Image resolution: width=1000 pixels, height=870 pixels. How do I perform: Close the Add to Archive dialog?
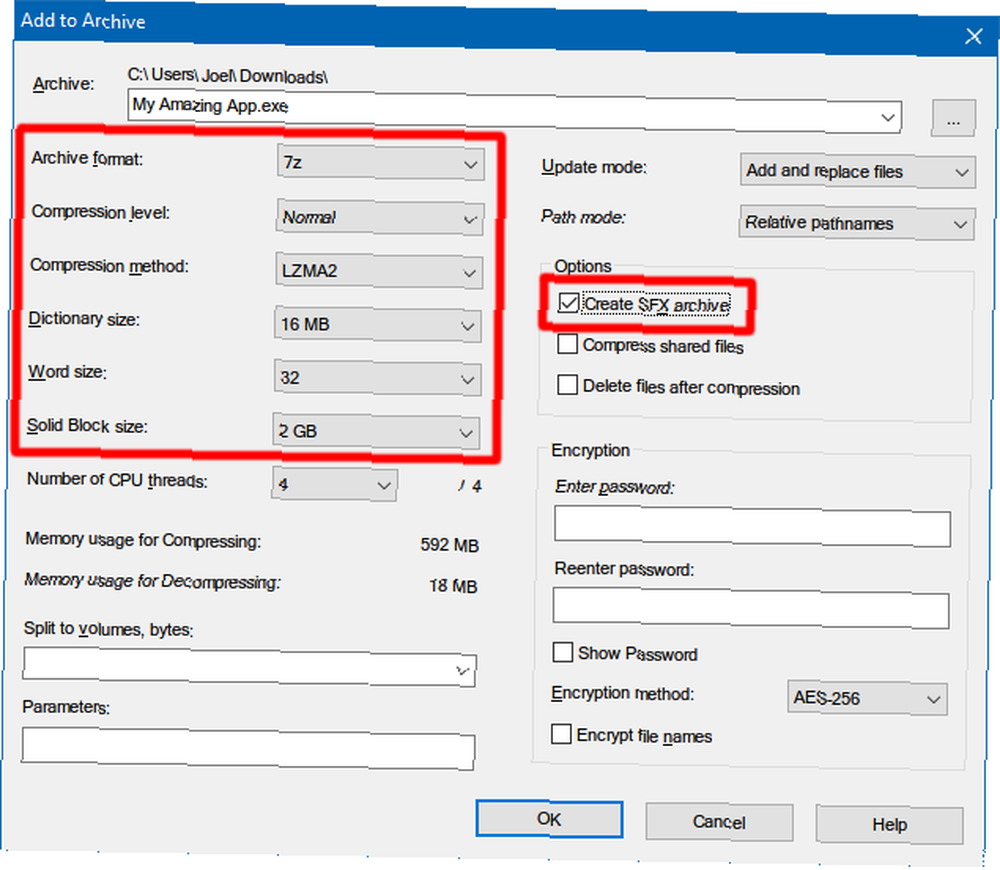(973, 36)
